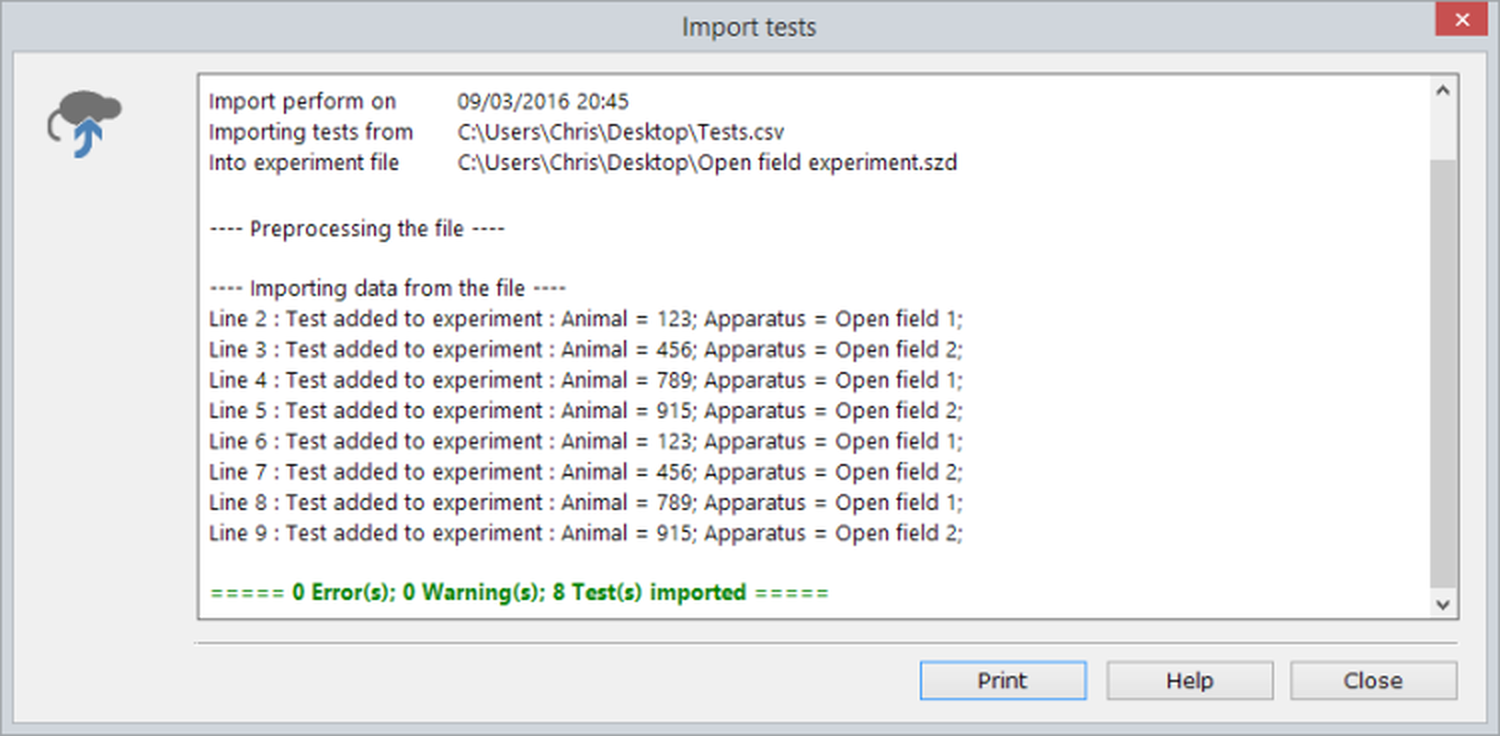Click the vertical scrollbar thumb

coord(1443,370)
